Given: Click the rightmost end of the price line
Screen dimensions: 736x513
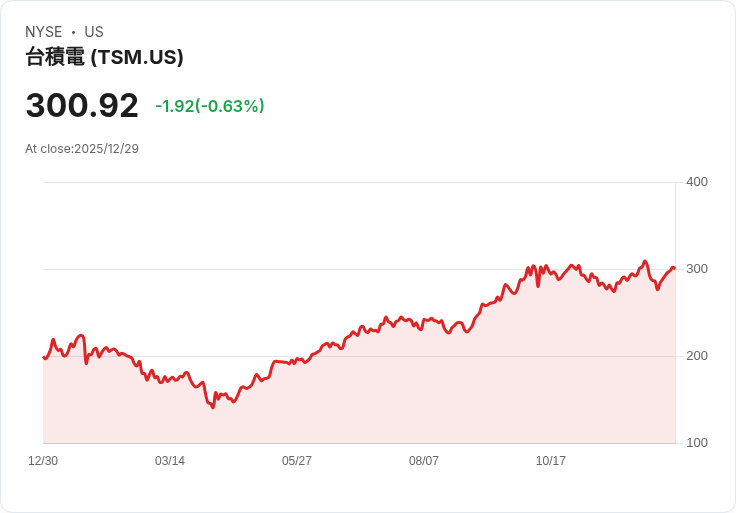Looking at the screenshot, I should pyautogui.click(x=674, y=268).
